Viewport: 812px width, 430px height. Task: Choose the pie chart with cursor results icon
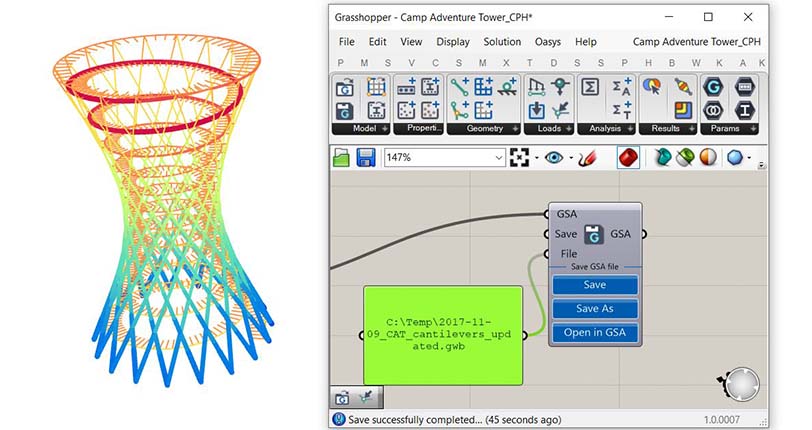[652, 88]
